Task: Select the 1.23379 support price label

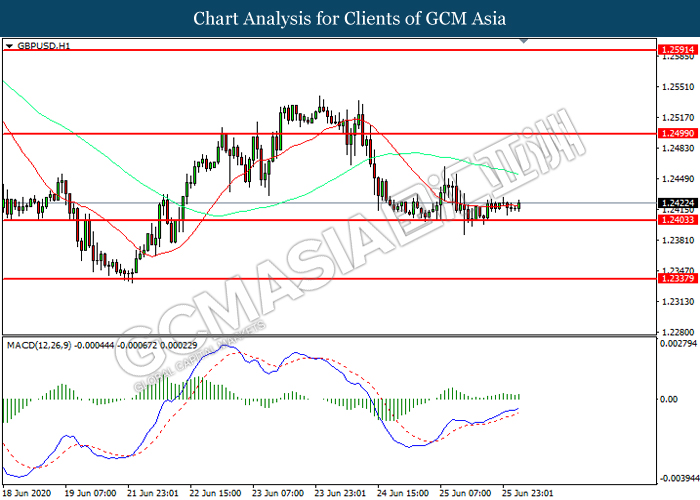Action: [x=678, y=279]
